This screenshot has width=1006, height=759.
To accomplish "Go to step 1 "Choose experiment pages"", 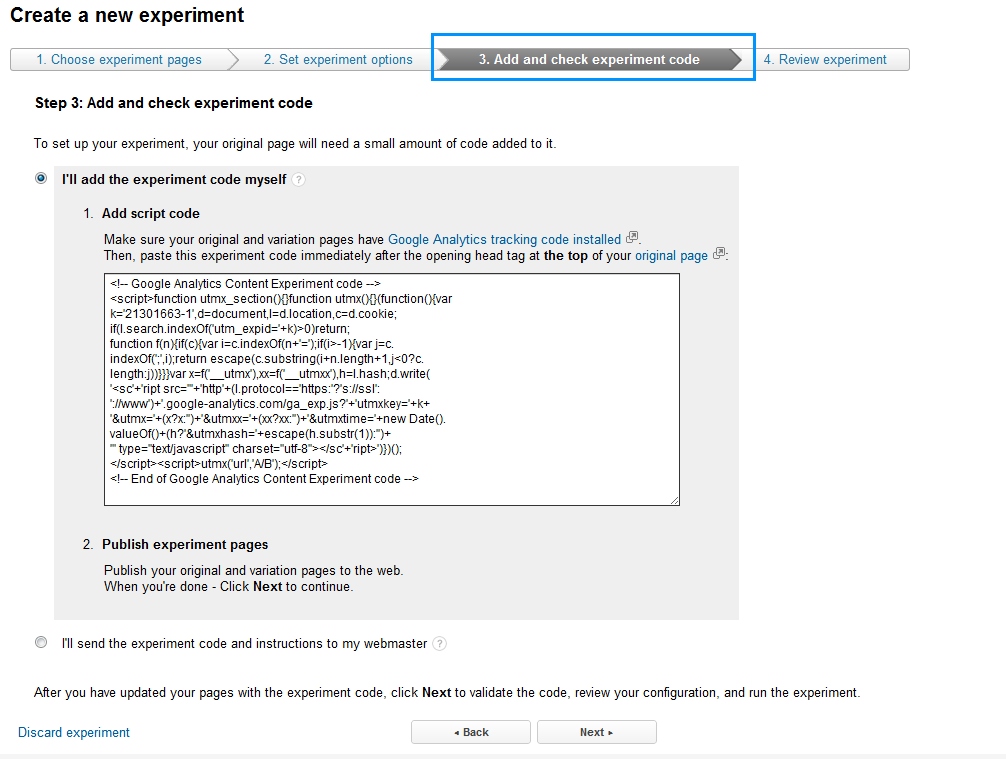I will point(119,60).
